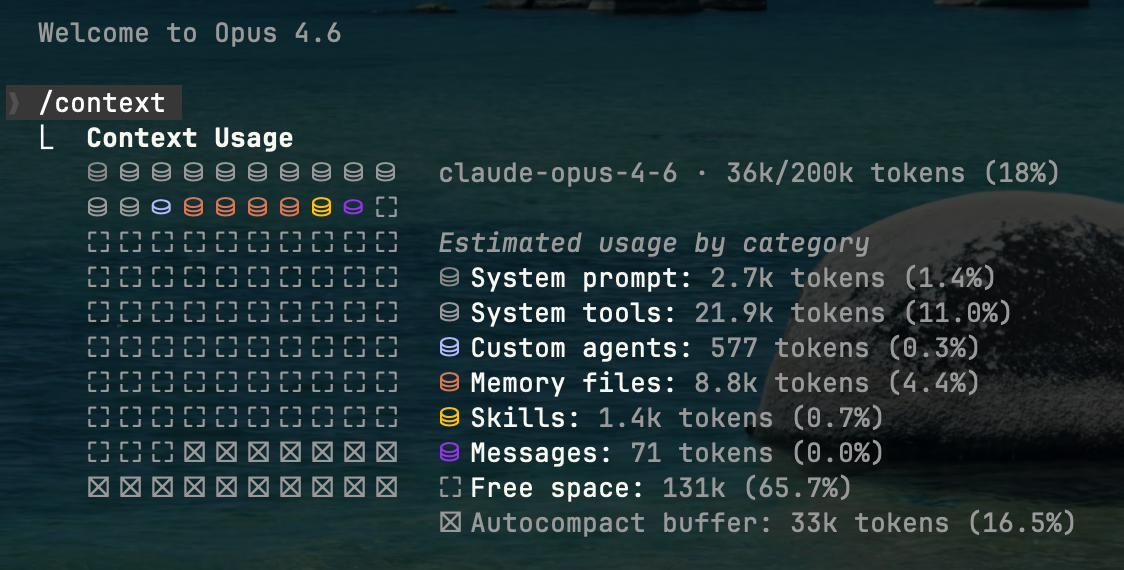
Task: Click the purple Messages legend icon
Action: pos(450,453)
